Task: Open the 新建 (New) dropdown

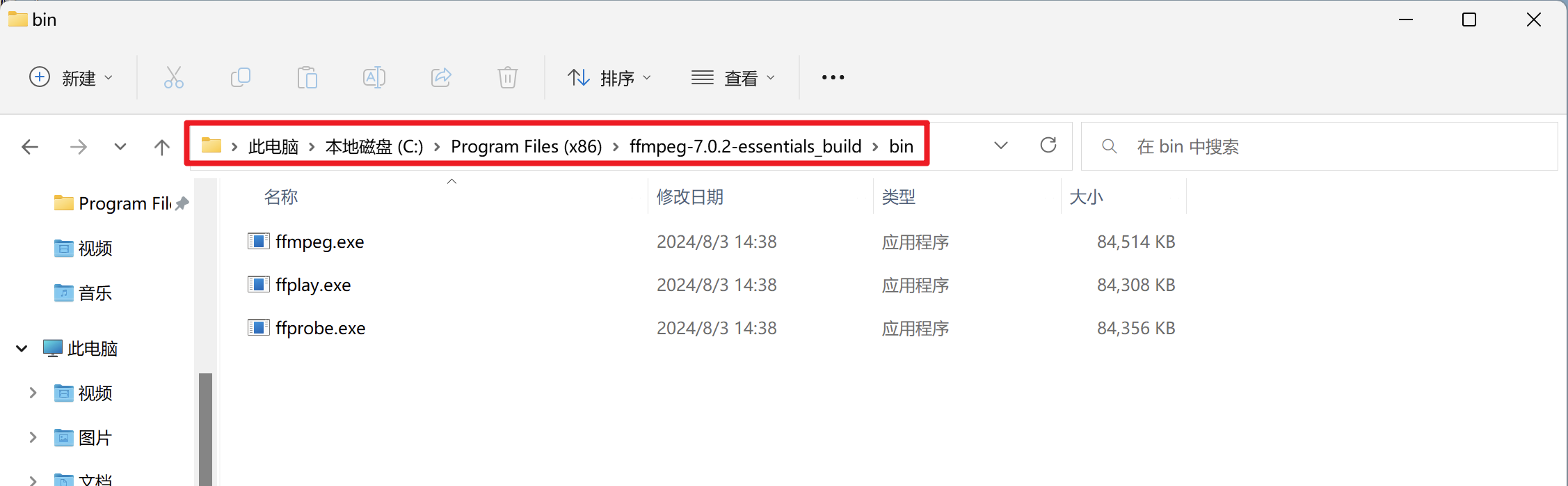Action: 70,77
